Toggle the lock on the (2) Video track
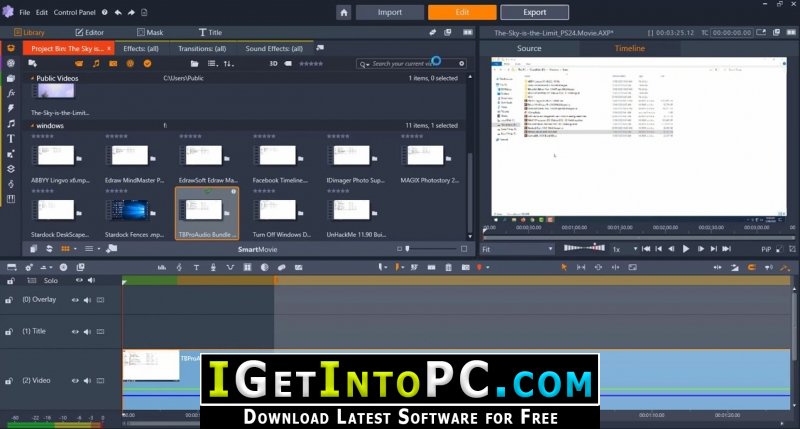 click(9, 381)
